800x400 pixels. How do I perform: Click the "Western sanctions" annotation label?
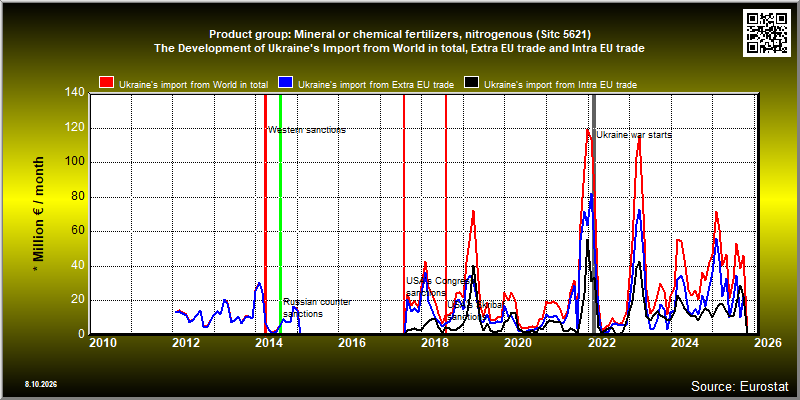[307, 130]
